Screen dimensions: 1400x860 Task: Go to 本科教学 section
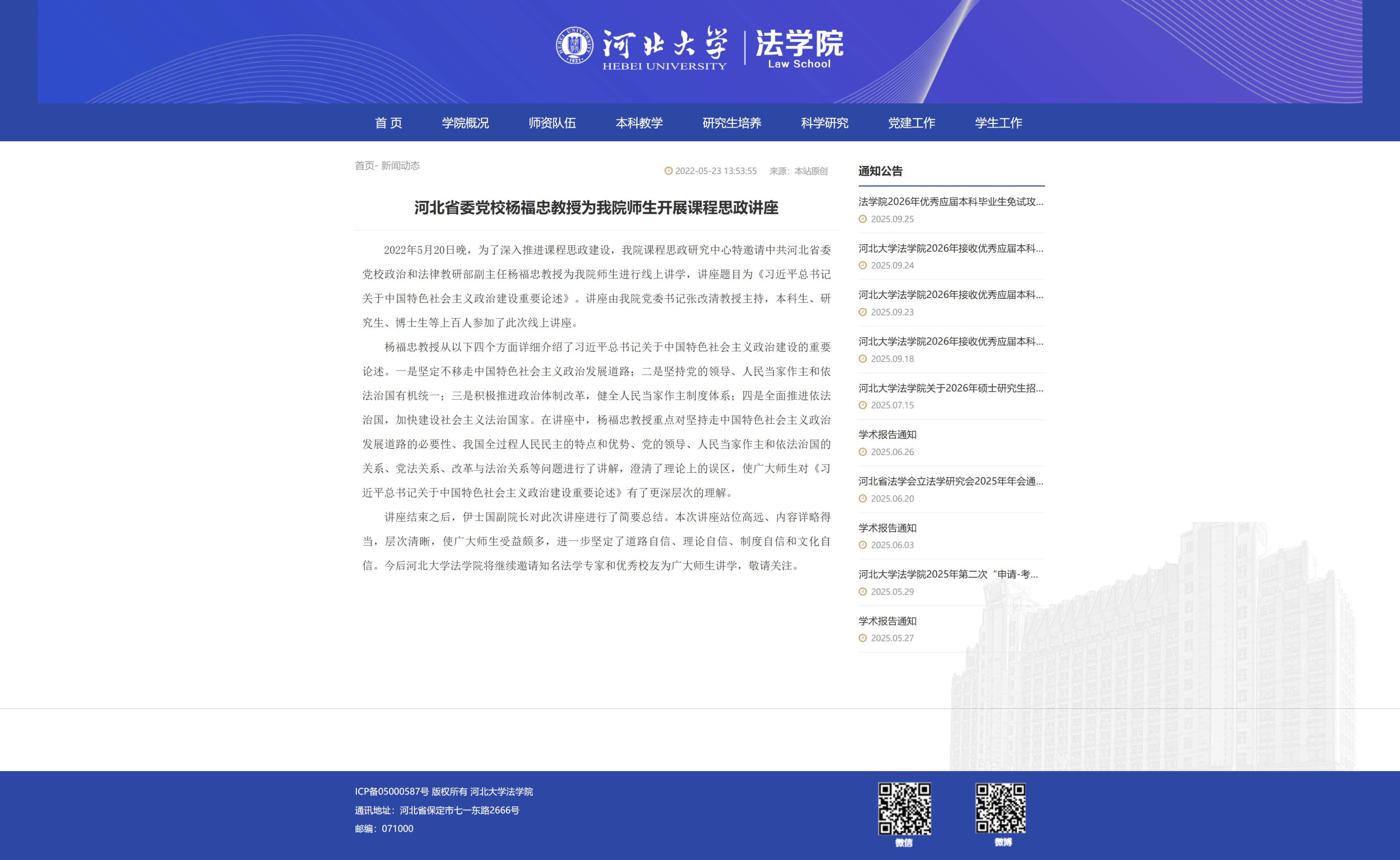639,123
